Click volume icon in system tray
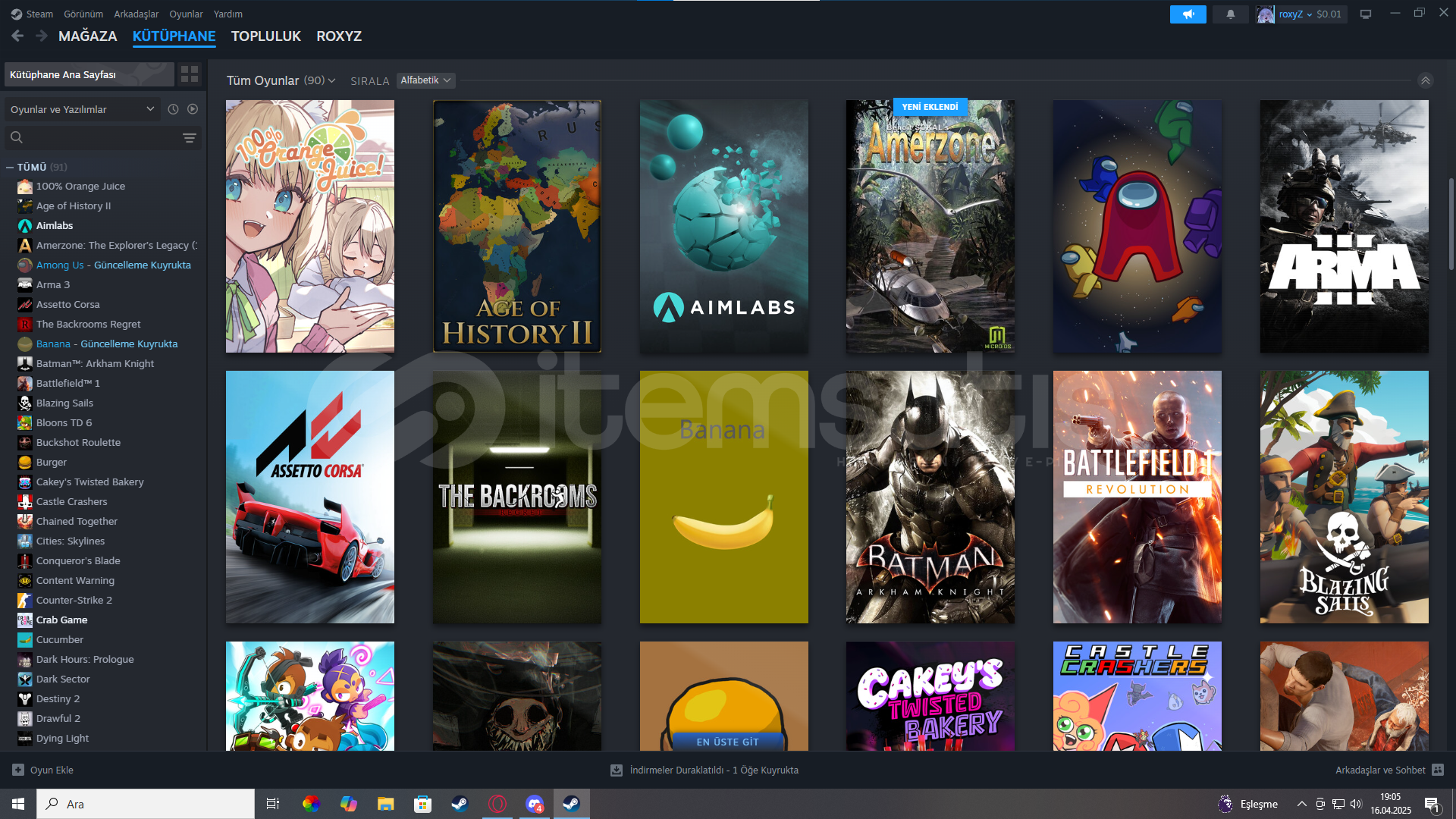The height and width of the screenshot is (819, 1456). (x=1356, y=804)
